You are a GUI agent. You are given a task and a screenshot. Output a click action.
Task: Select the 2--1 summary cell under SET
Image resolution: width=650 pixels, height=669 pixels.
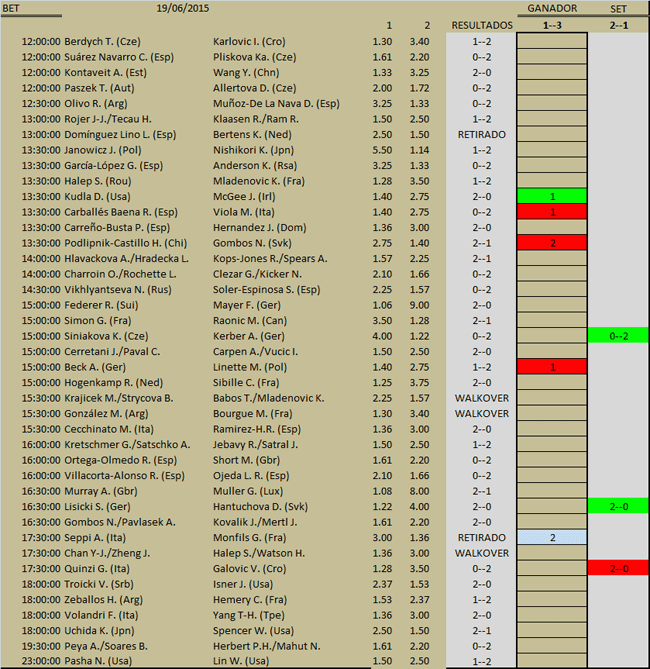[x=618, y=26]
